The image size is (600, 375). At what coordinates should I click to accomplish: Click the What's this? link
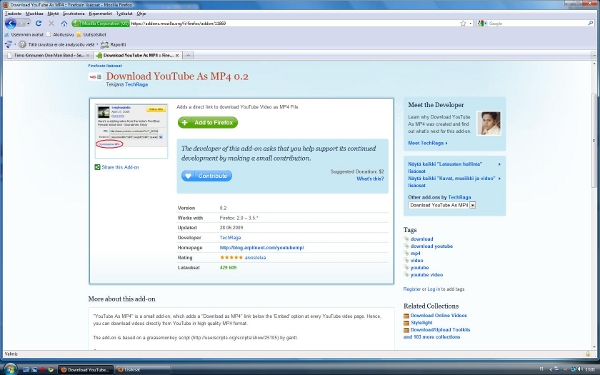pyautogui.click(x=370, y=179)
